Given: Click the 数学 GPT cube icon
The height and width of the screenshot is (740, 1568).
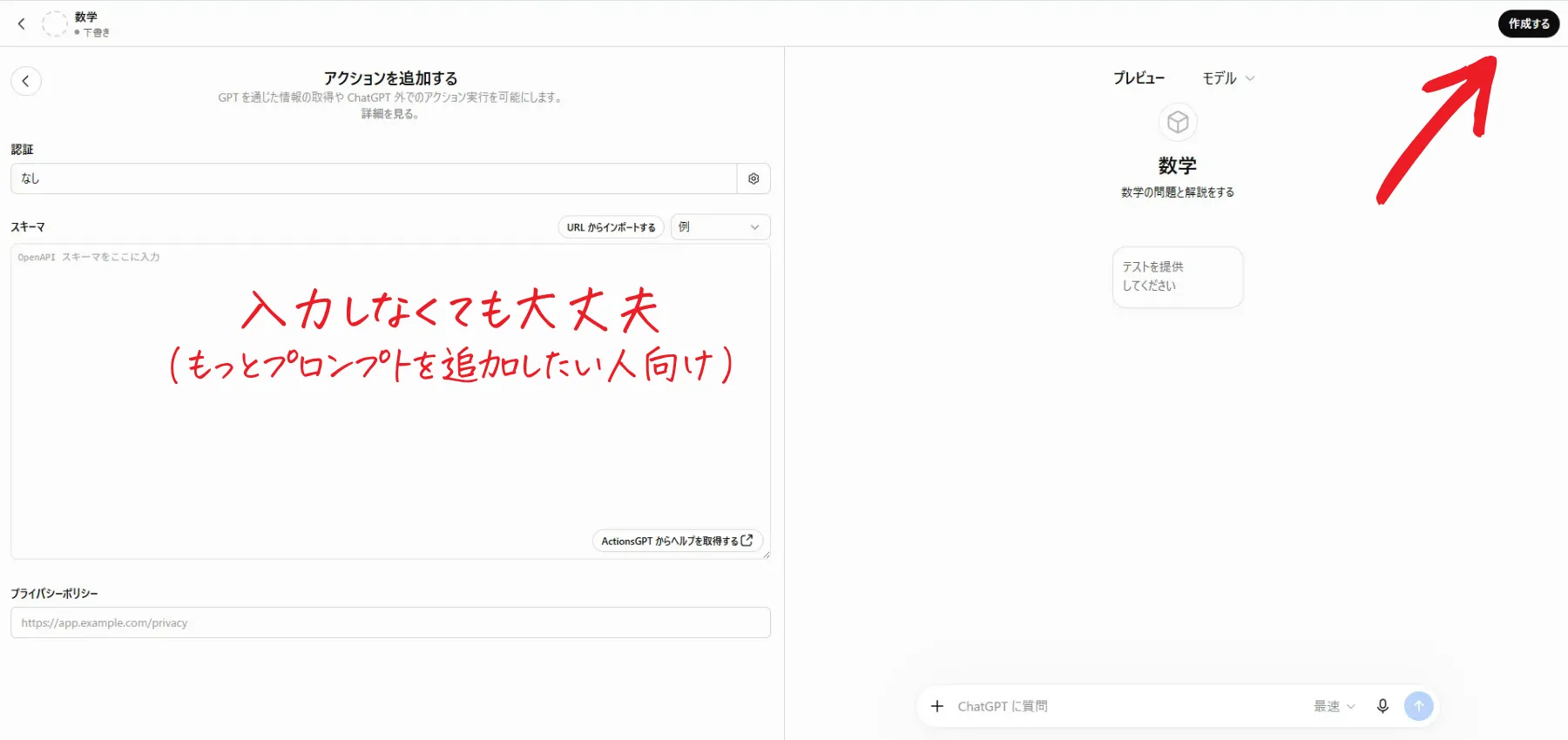Looking at the screenshot, I should [1178, 122].
